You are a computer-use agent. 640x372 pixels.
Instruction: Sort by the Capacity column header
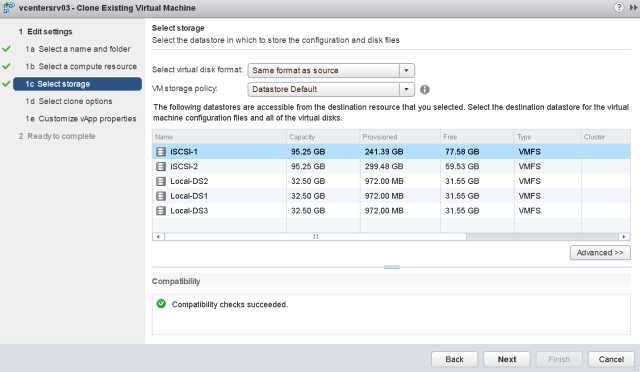pos(323,137)
